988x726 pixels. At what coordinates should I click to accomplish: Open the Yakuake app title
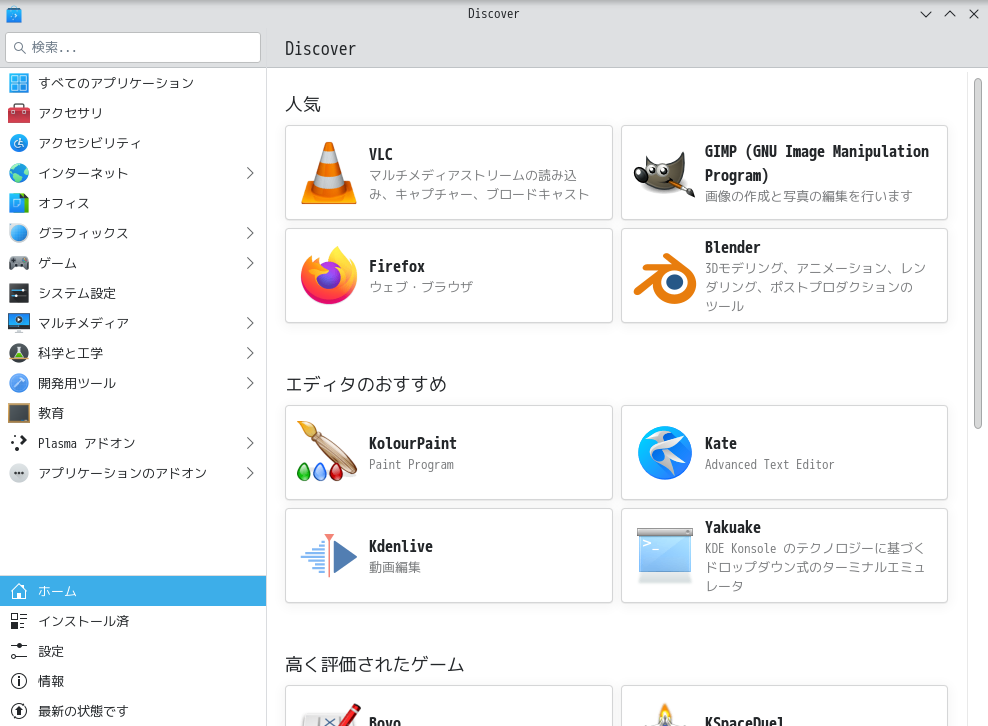[732, 527]
